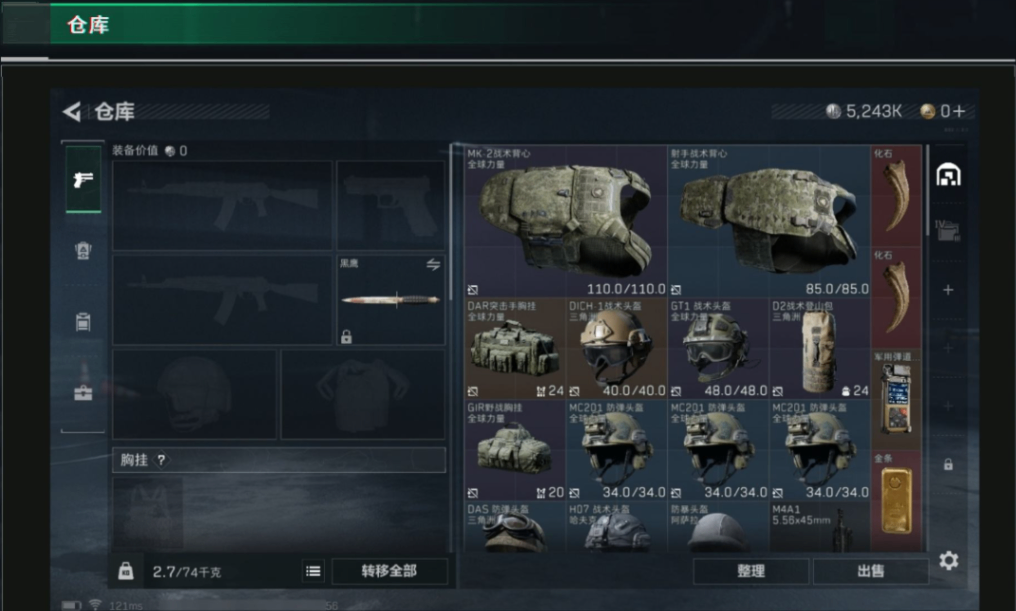The height and width of the screenshot is (611, 1016).
Task: Go back using the warehouse arrow icon
Action: tap(72, 111)
